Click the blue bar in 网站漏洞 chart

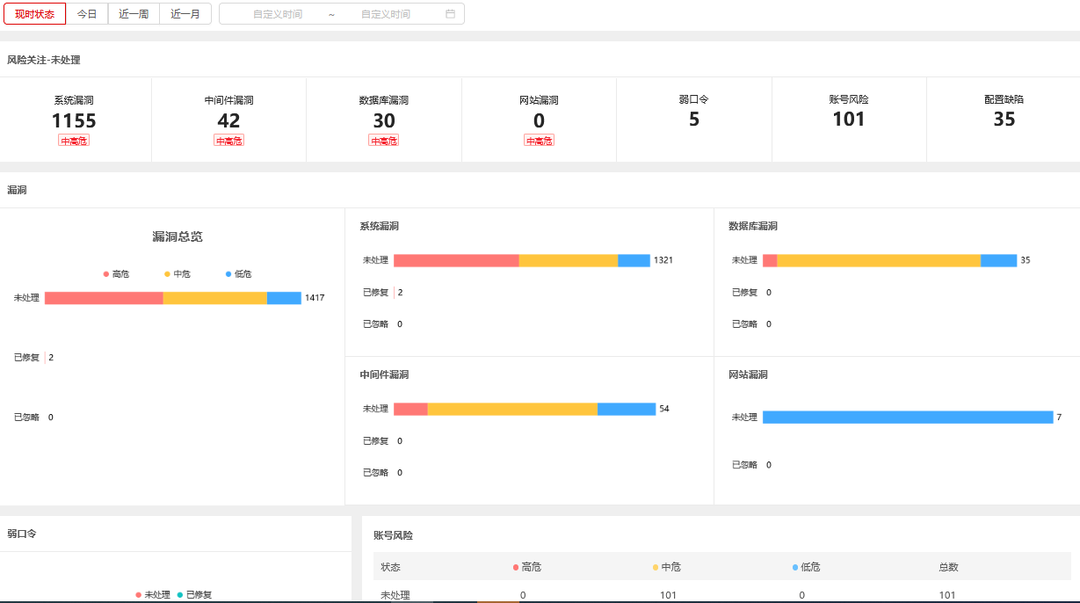click(x=907, y=417)
